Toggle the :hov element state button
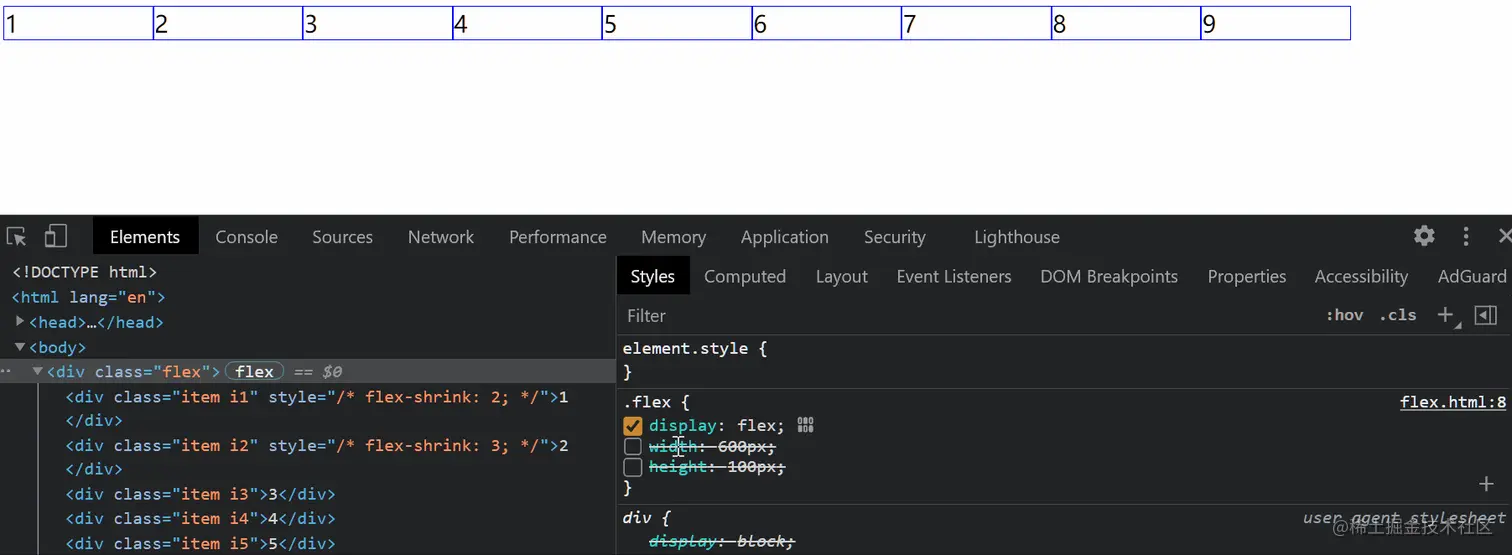 pos(1344,315)
